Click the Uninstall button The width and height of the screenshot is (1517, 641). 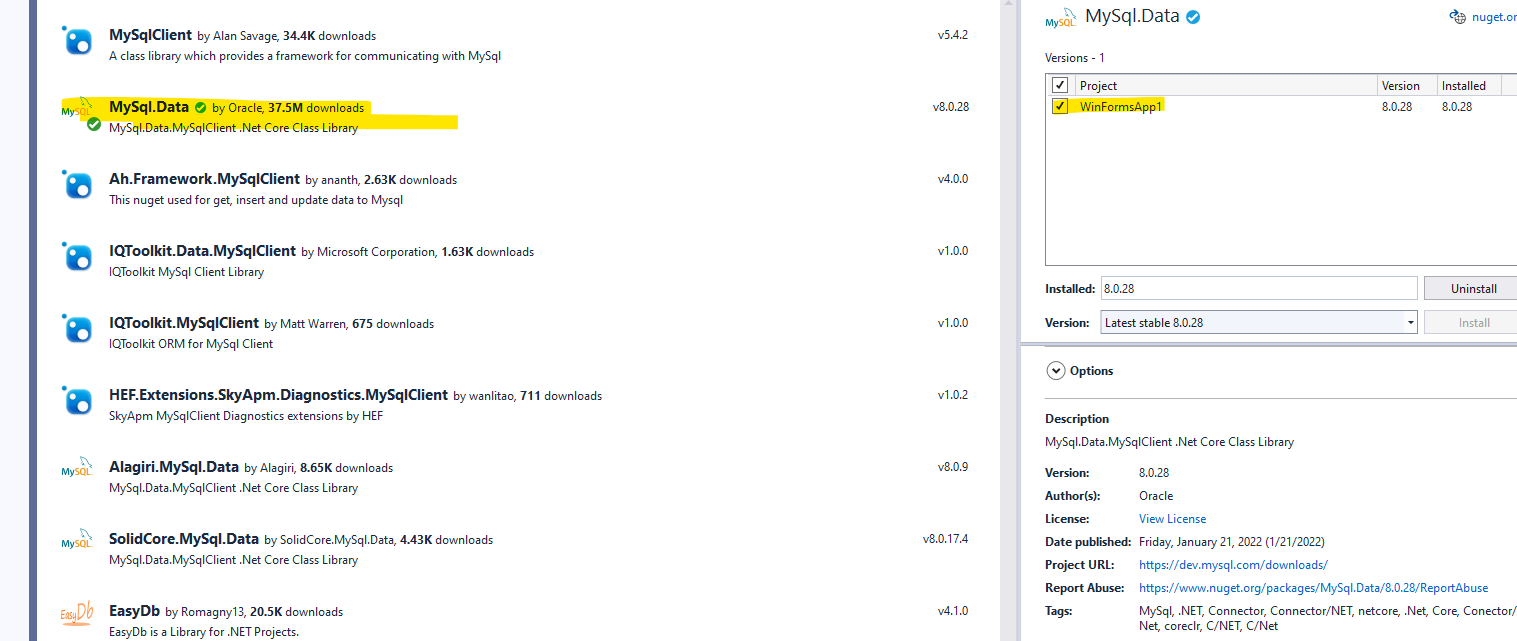[x=1473, y=288]
